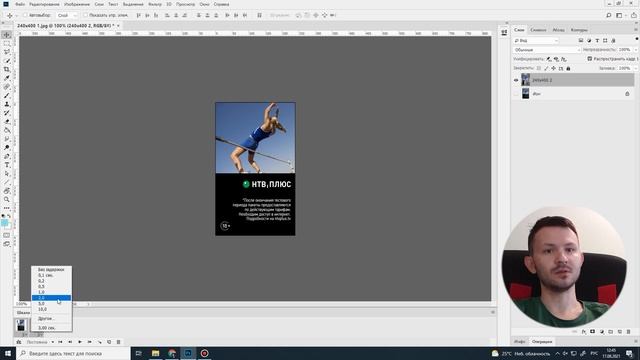Open the Постоянно looping options dropdown
640x360 pixels.
pos(40,342)
